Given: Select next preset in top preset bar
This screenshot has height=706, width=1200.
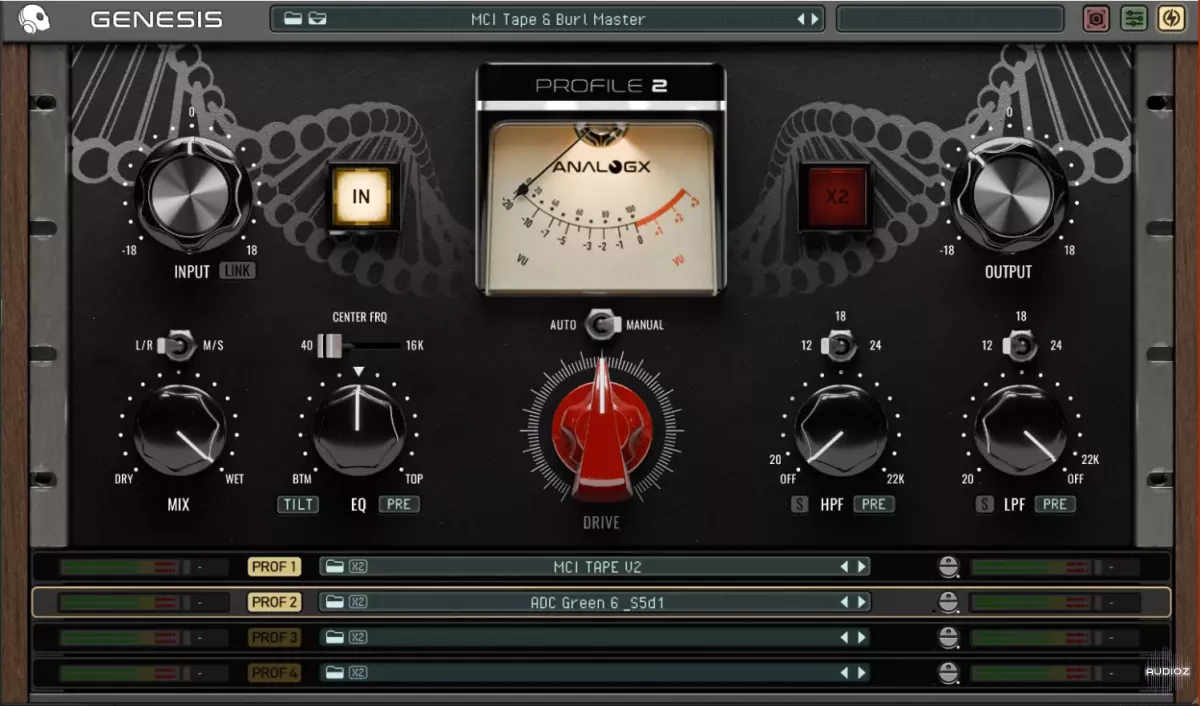Looking at the screenshot, I should pos(815,19).
